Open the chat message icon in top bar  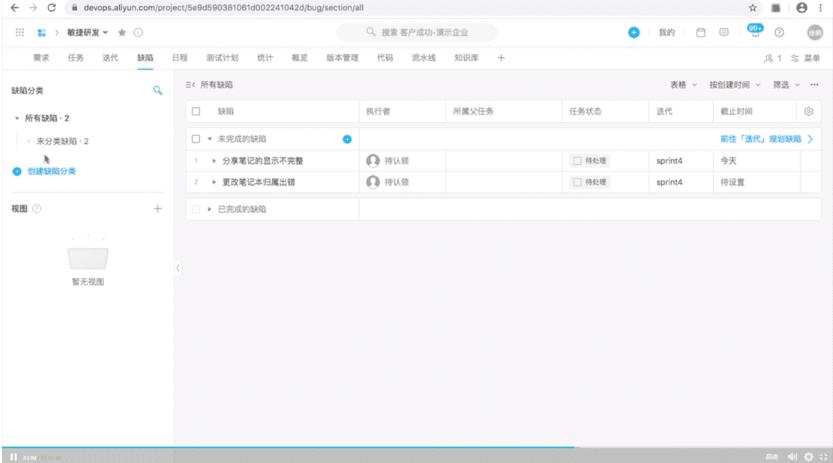(x=724, y=32)
